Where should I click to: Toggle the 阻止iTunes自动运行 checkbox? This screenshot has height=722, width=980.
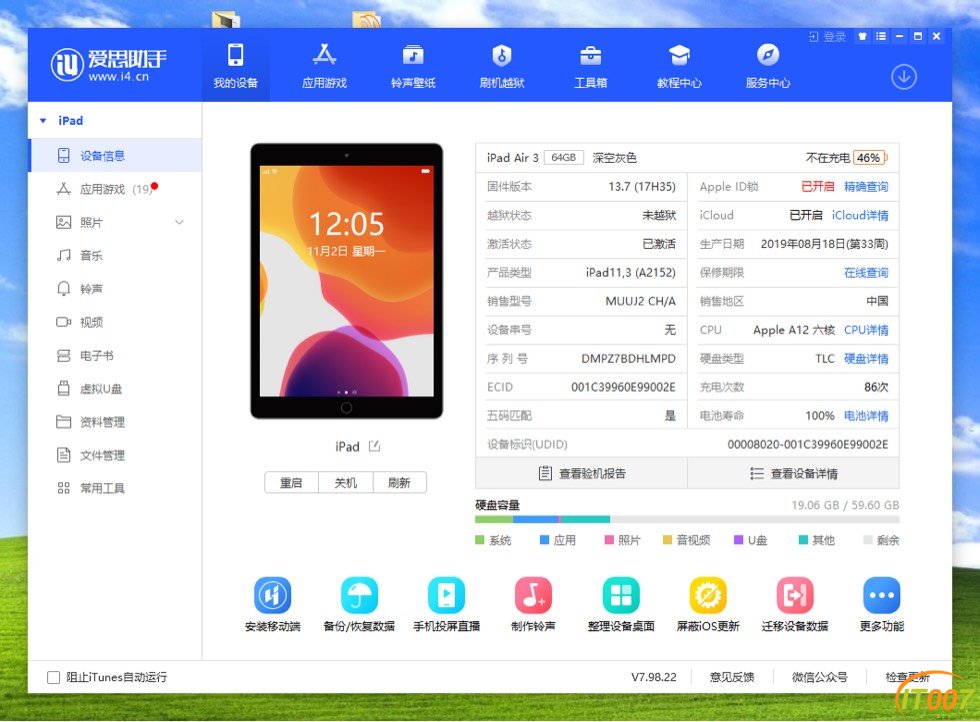(54, 678)
